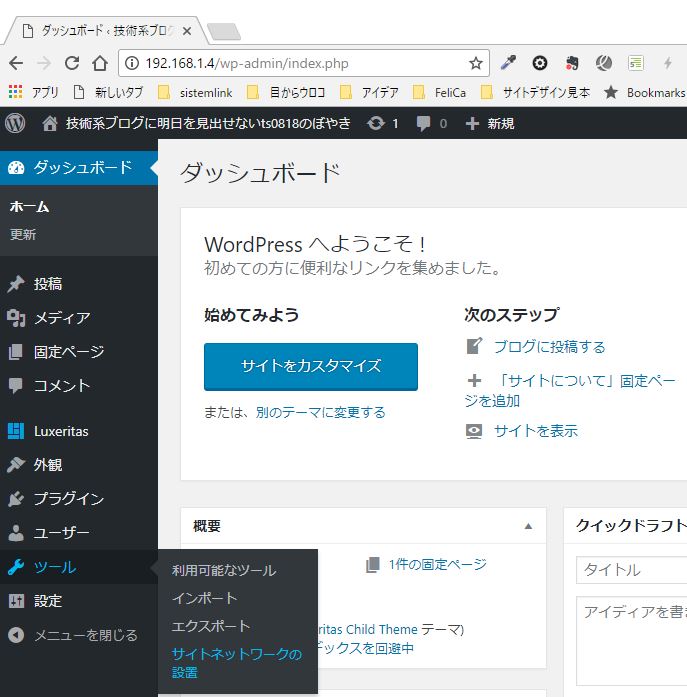Open site name link in admin bar
Viewport: 687px width, 697px height.
click(196, 123)
